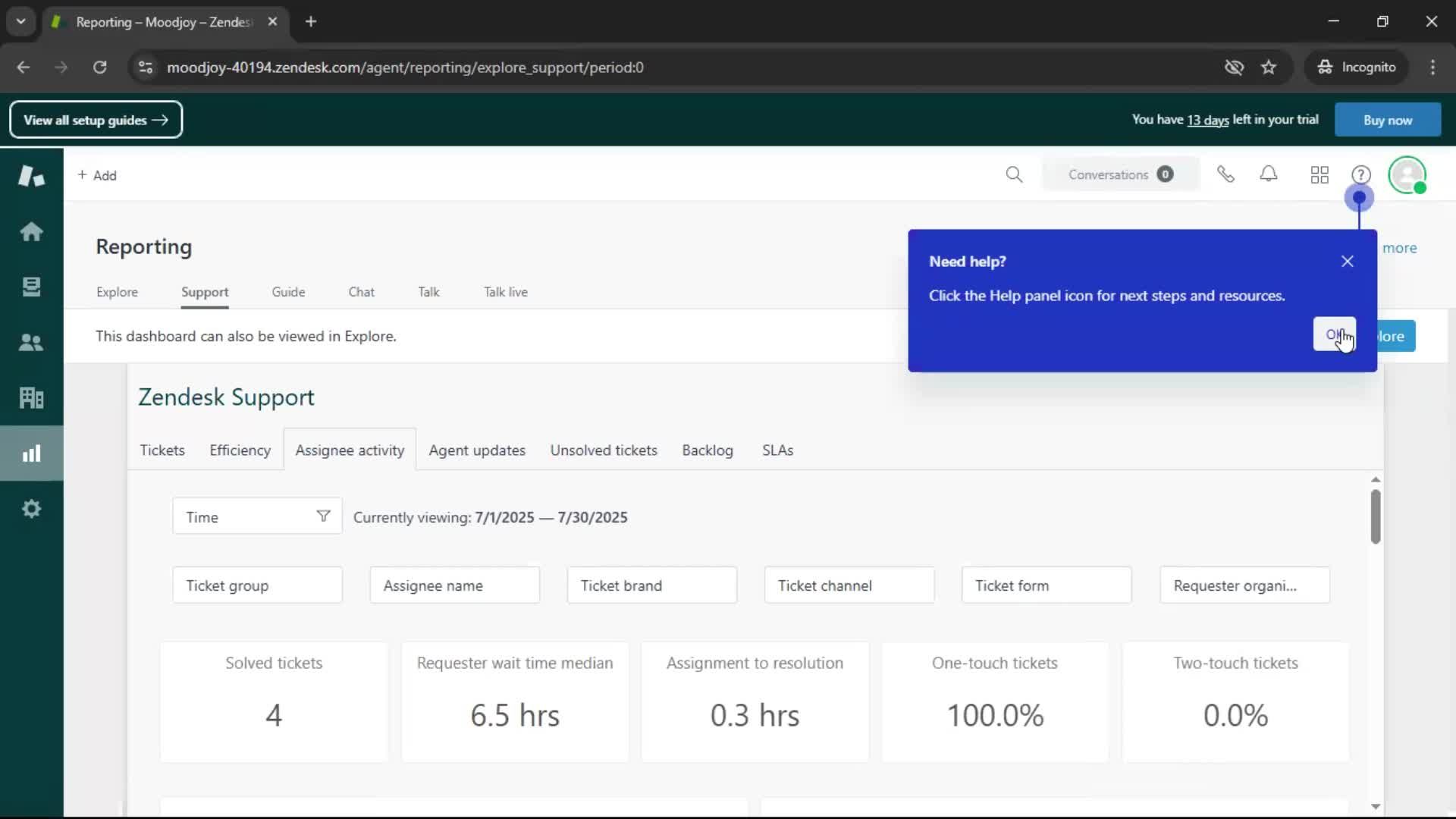The width and height of the screenshot is (1456, 819).
Task: Close the Need help popup
Action: coord(1348,262)
